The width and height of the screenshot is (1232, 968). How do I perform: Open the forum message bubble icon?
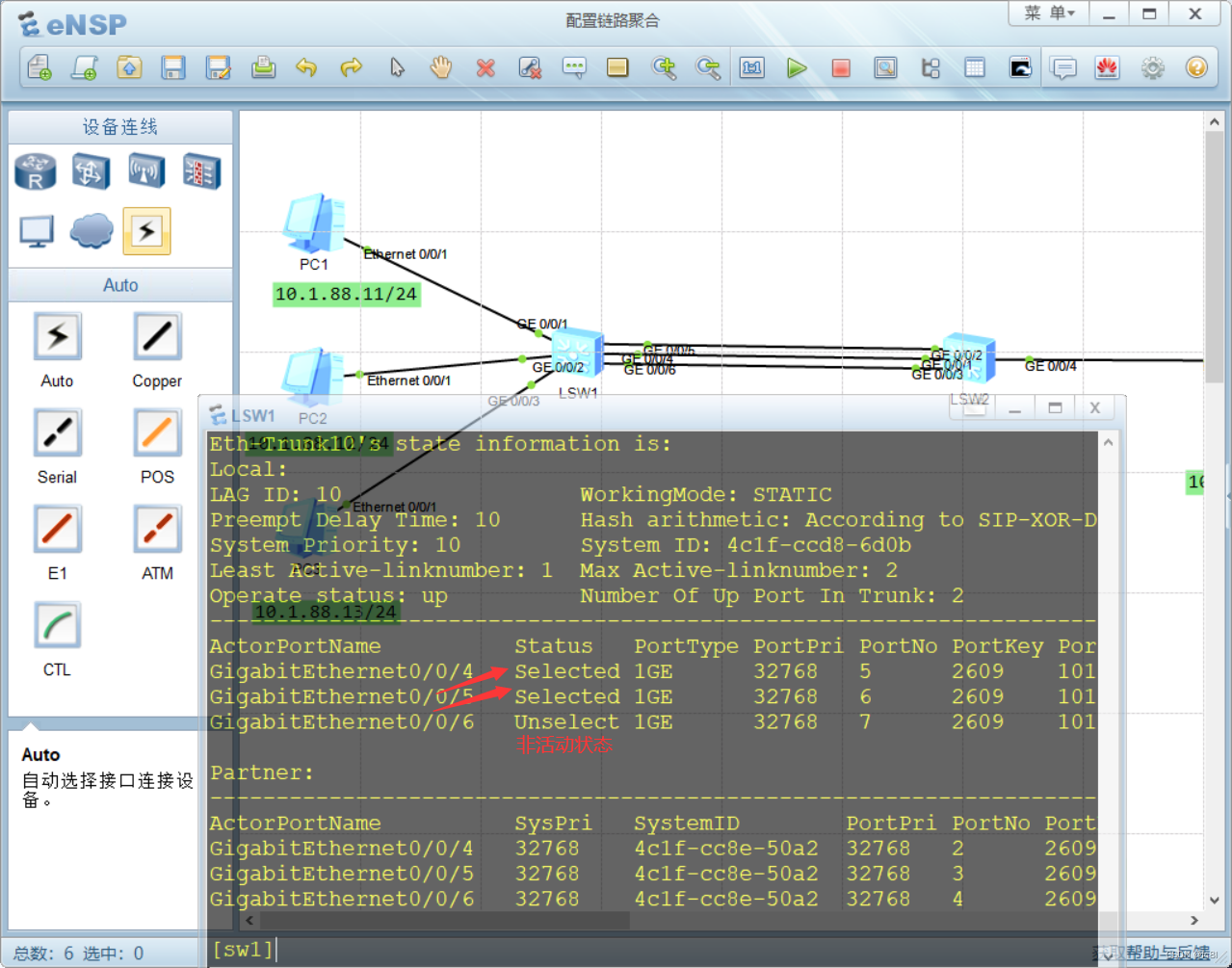1063,68
